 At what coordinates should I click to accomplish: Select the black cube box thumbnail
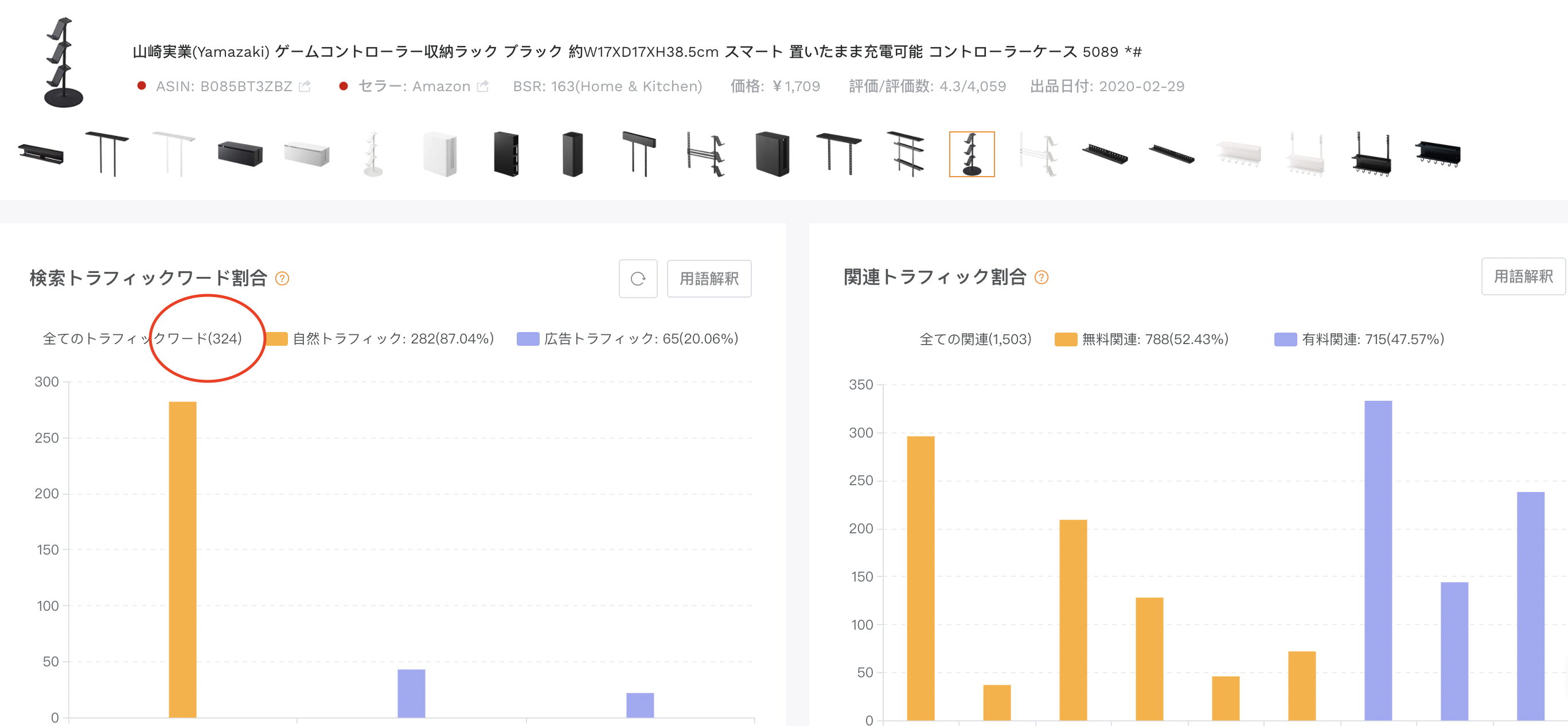(773, 154)
